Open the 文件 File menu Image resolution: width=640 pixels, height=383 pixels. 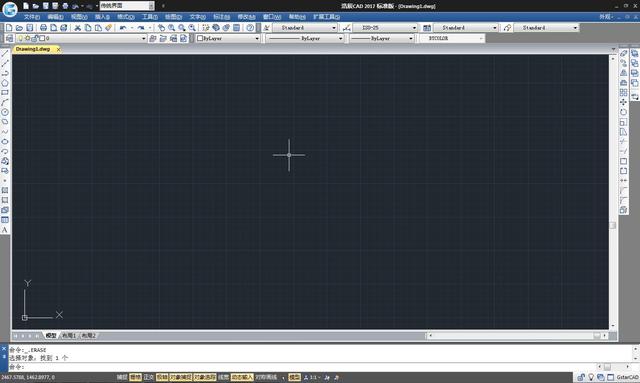point(31,17)
